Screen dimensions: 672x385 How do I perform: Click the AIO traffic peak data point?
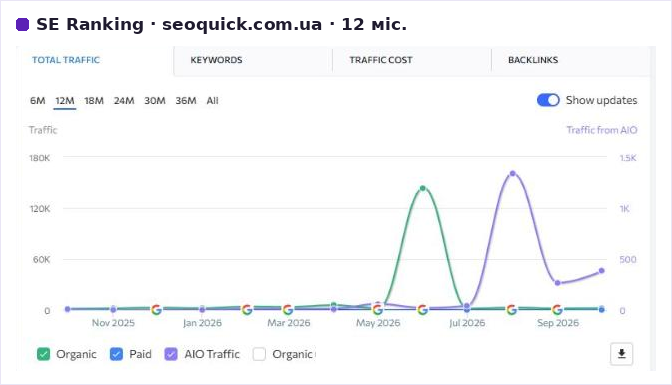coord(513,174)
